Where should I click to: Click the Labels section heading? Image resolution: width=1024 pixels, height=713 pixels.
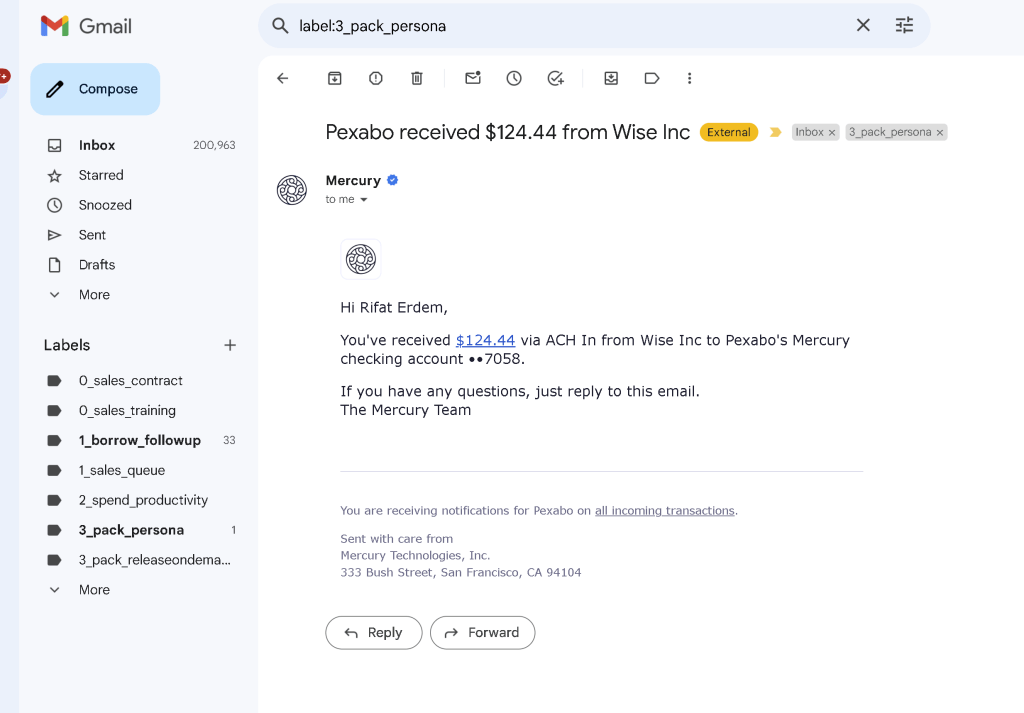(x=67, y=345)
